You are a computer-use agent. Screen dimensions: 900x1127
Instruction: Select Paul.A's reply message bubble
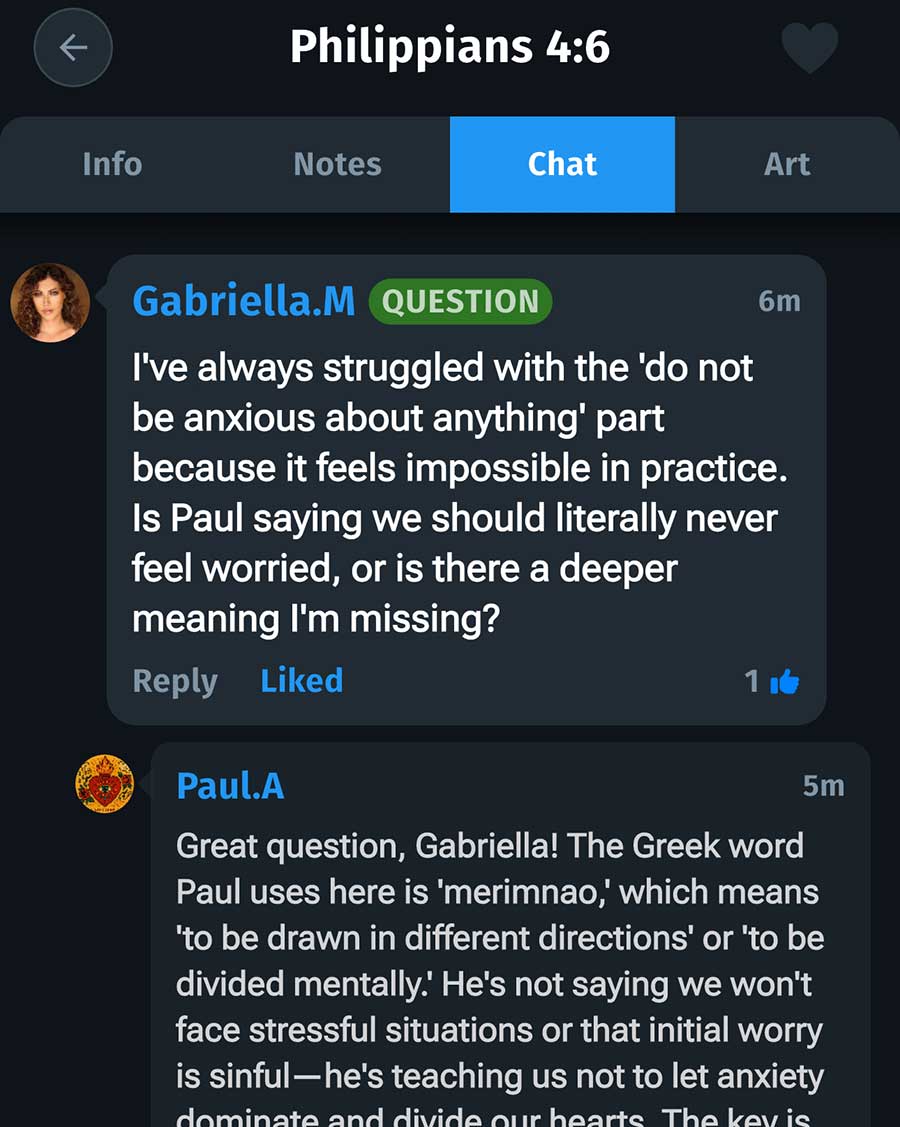coord(500,960)
